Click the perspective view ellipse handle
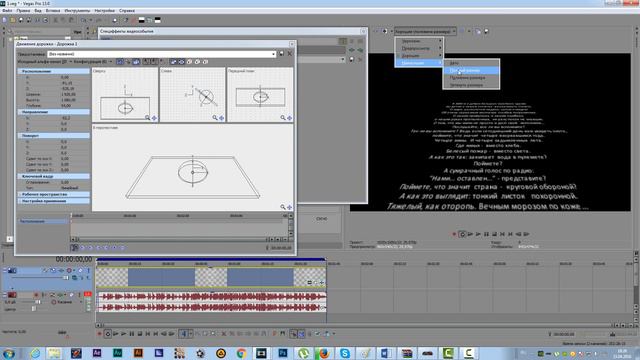Image resolution: width=640 pixels, height=360 pixels. 193,172
